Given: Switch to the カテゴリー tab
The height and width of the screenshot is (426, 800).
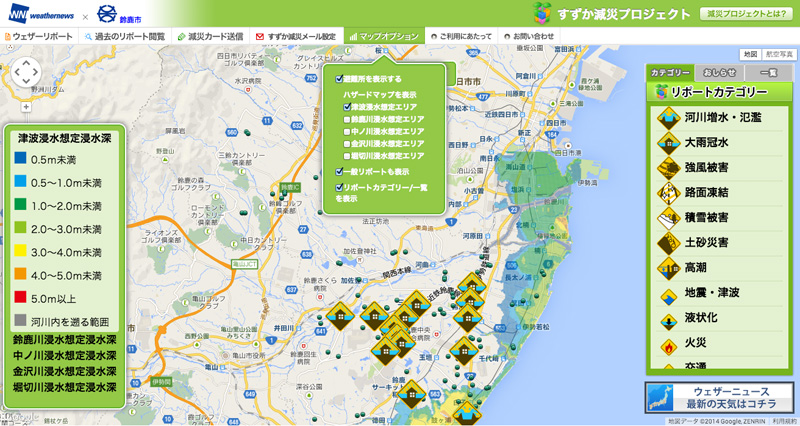Looking at the screenshot, I should point(670,73).
